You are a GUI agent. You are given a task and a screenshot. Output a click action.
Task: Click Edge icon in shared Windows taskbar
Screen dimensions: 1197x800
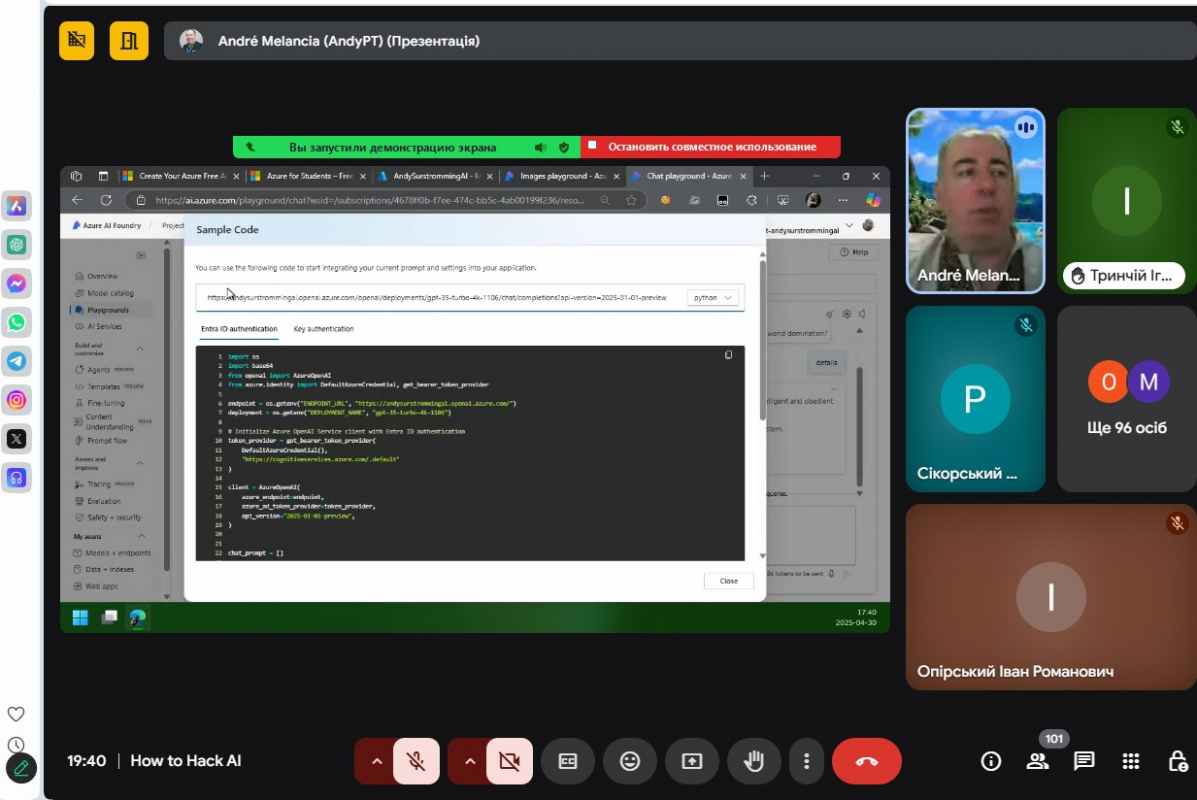coord(138,618)
